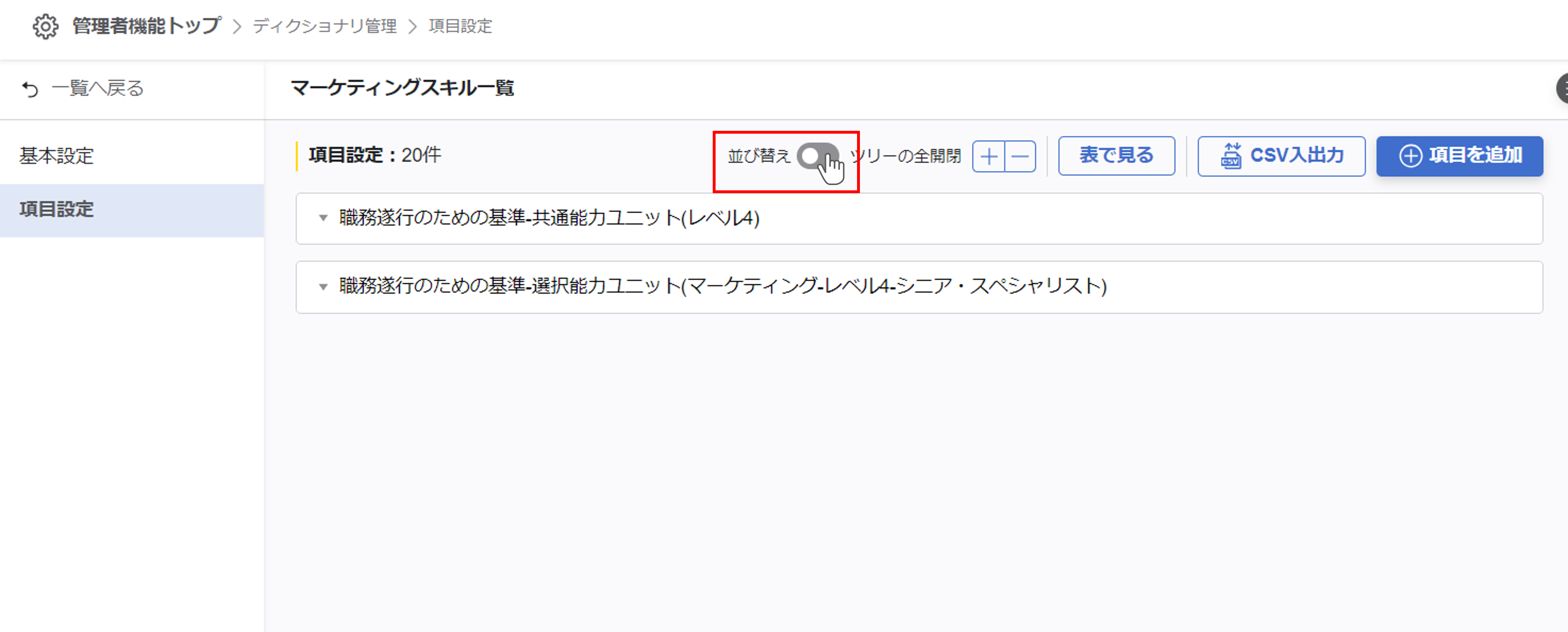The width and height of the screenshot is (1568, 632).
Task: Select 職務遂行のための基準-共通能力ユニット(レベル4) row
Action: [x=549, y=218]
